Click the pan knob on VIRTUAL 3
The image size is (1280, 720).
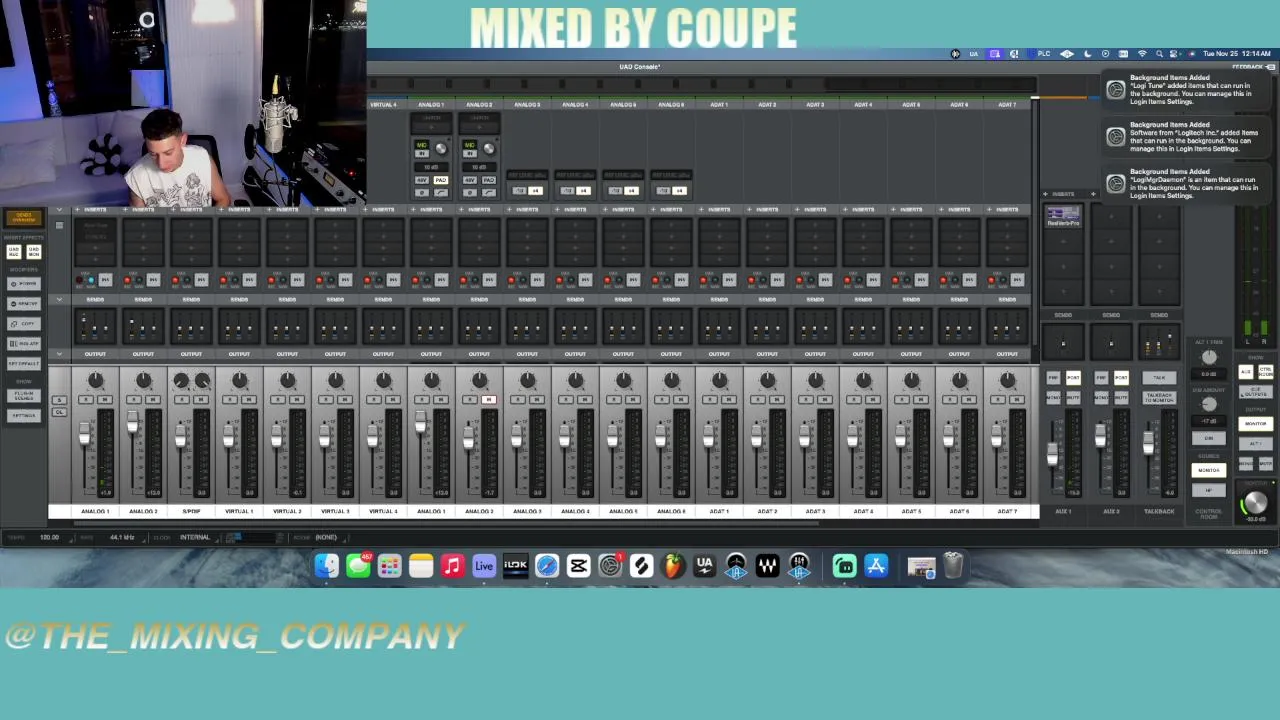[x=335, y=380]
